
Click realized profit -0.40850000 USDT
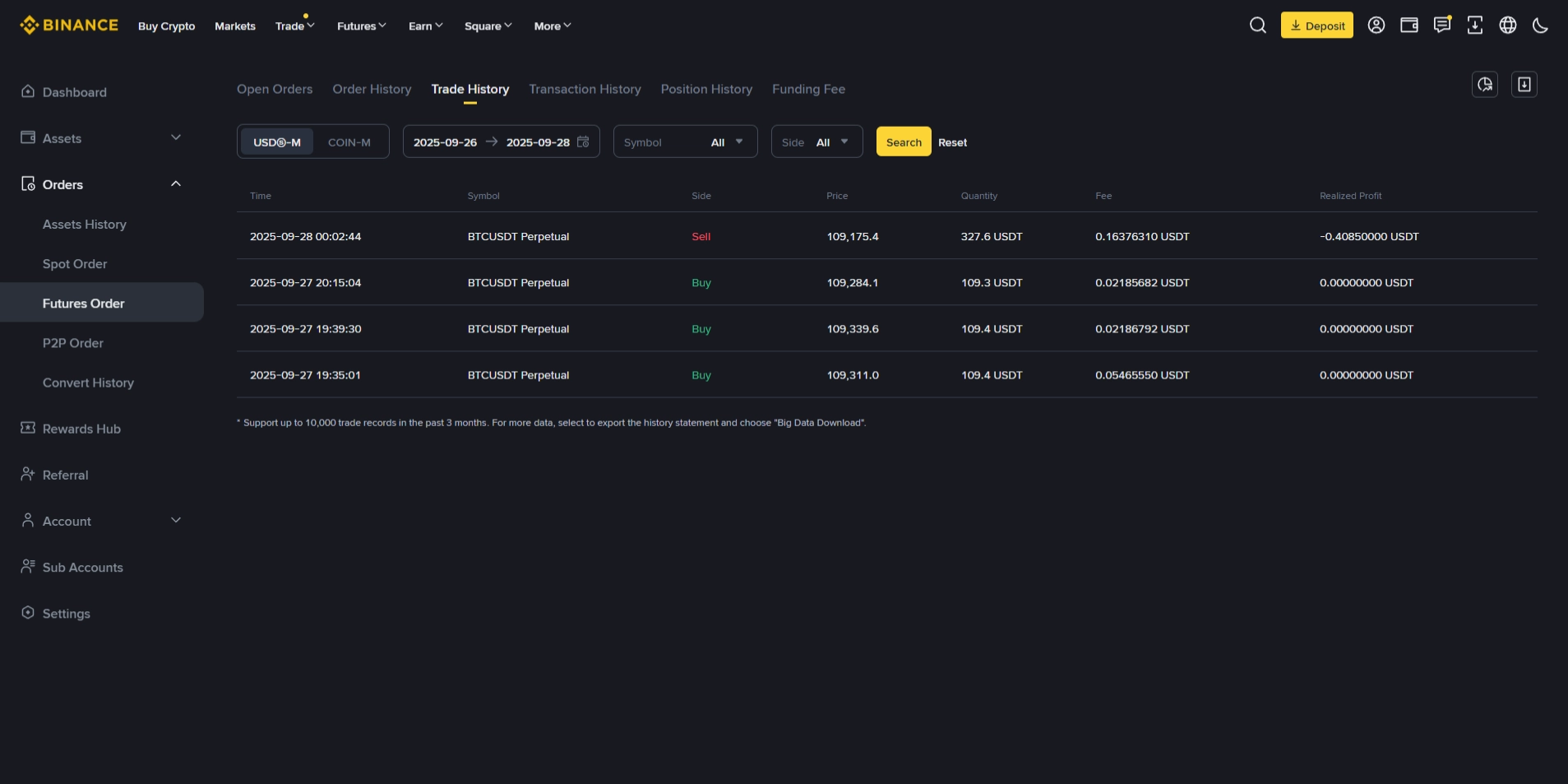point(1369,236)
